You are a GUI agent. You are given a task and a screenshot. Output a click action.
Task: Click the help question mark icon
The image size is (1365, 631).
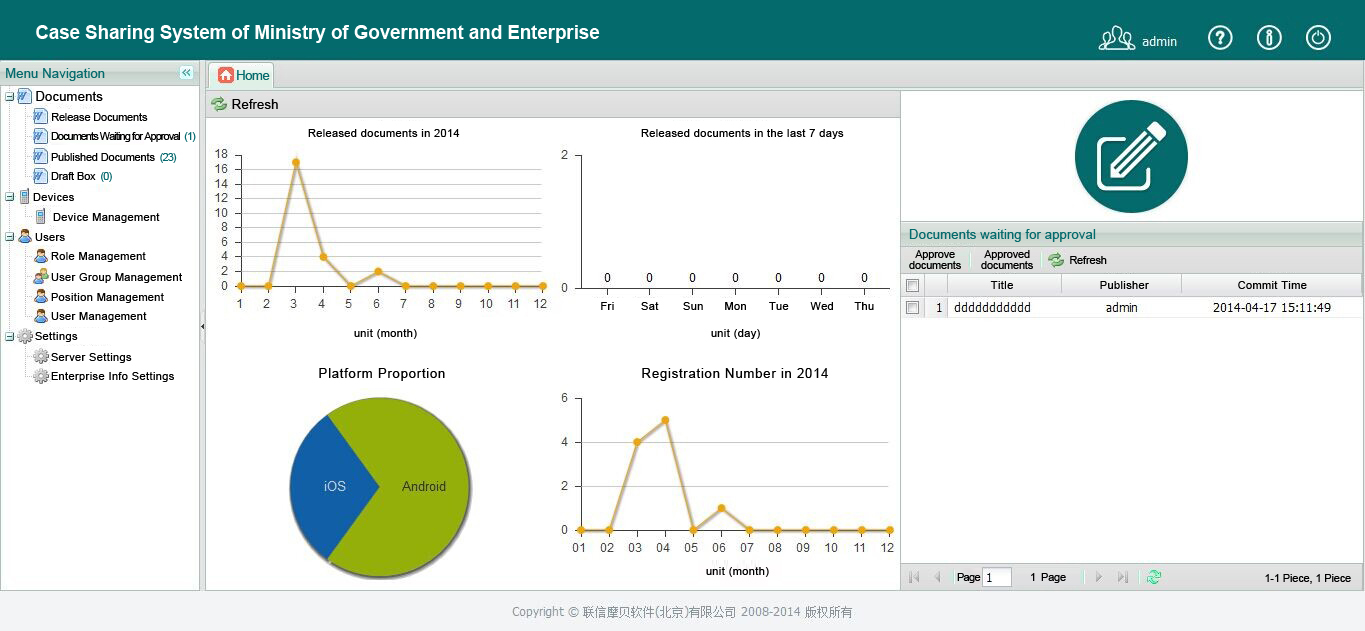(x=1220, y=38)
